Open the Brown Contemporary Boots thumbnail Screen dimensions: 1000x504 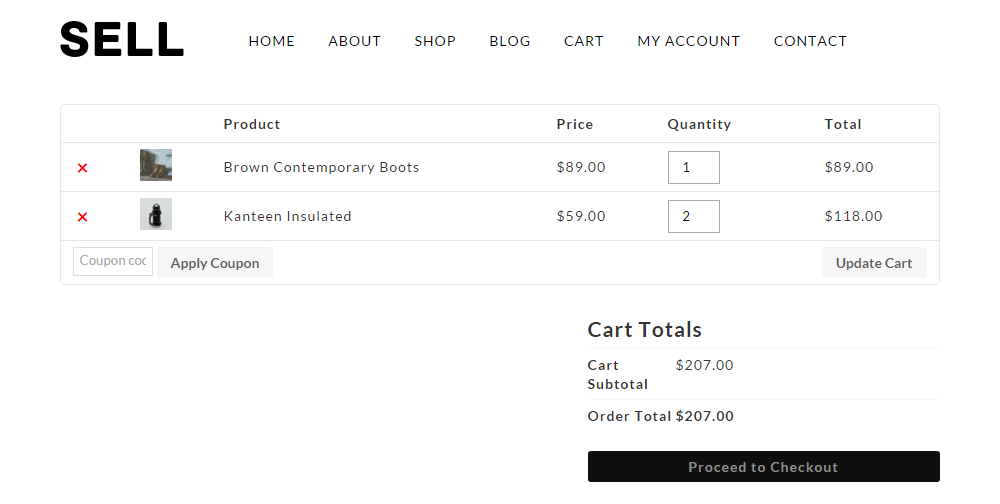156,165
